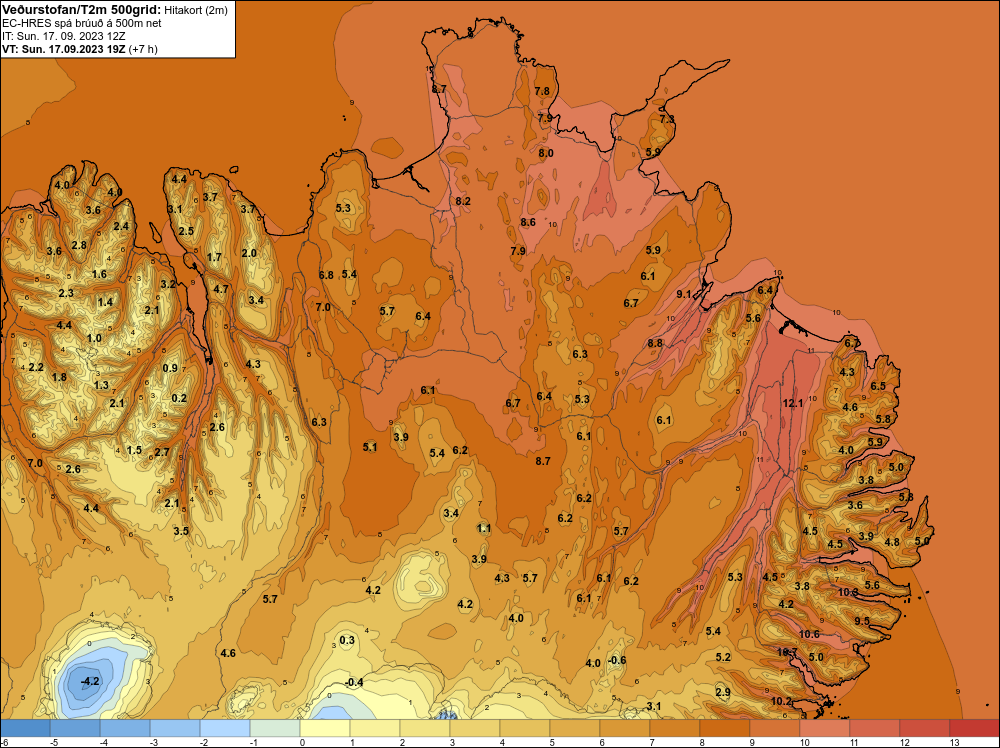
Task: Click the legend tick label 0
Action: (x=302, y=742)
